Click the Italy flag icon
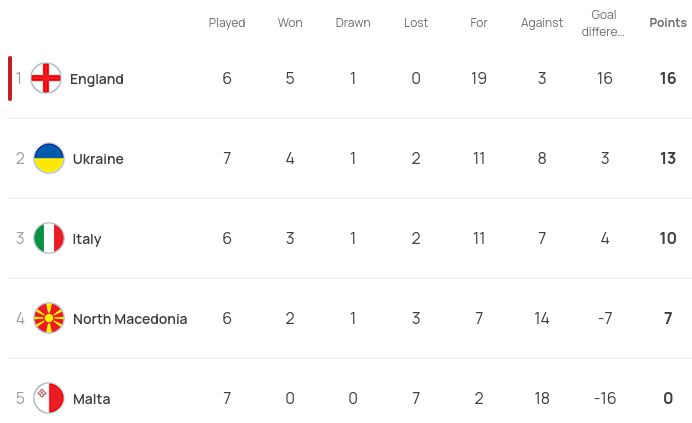The height and width of the screenshot is (423, 692). 49,239
